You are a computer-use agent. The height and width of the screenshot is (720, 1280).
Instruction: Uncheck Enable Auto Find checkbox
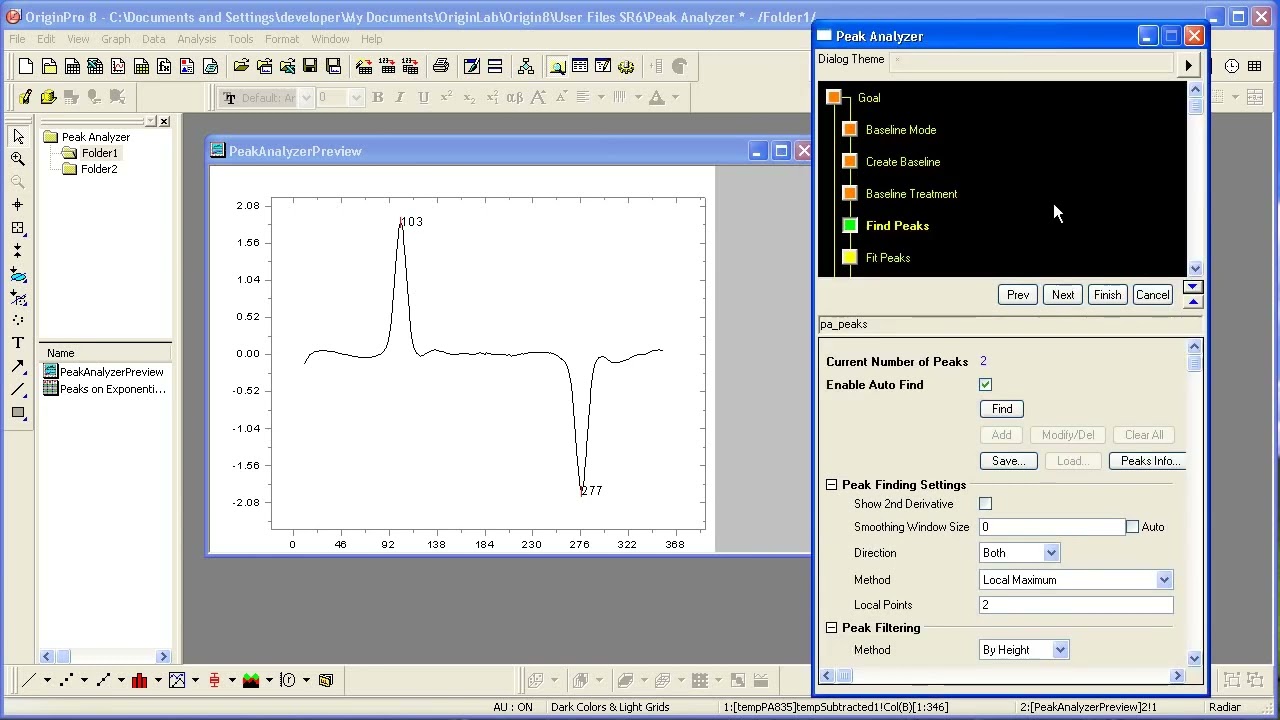(986, 385)
